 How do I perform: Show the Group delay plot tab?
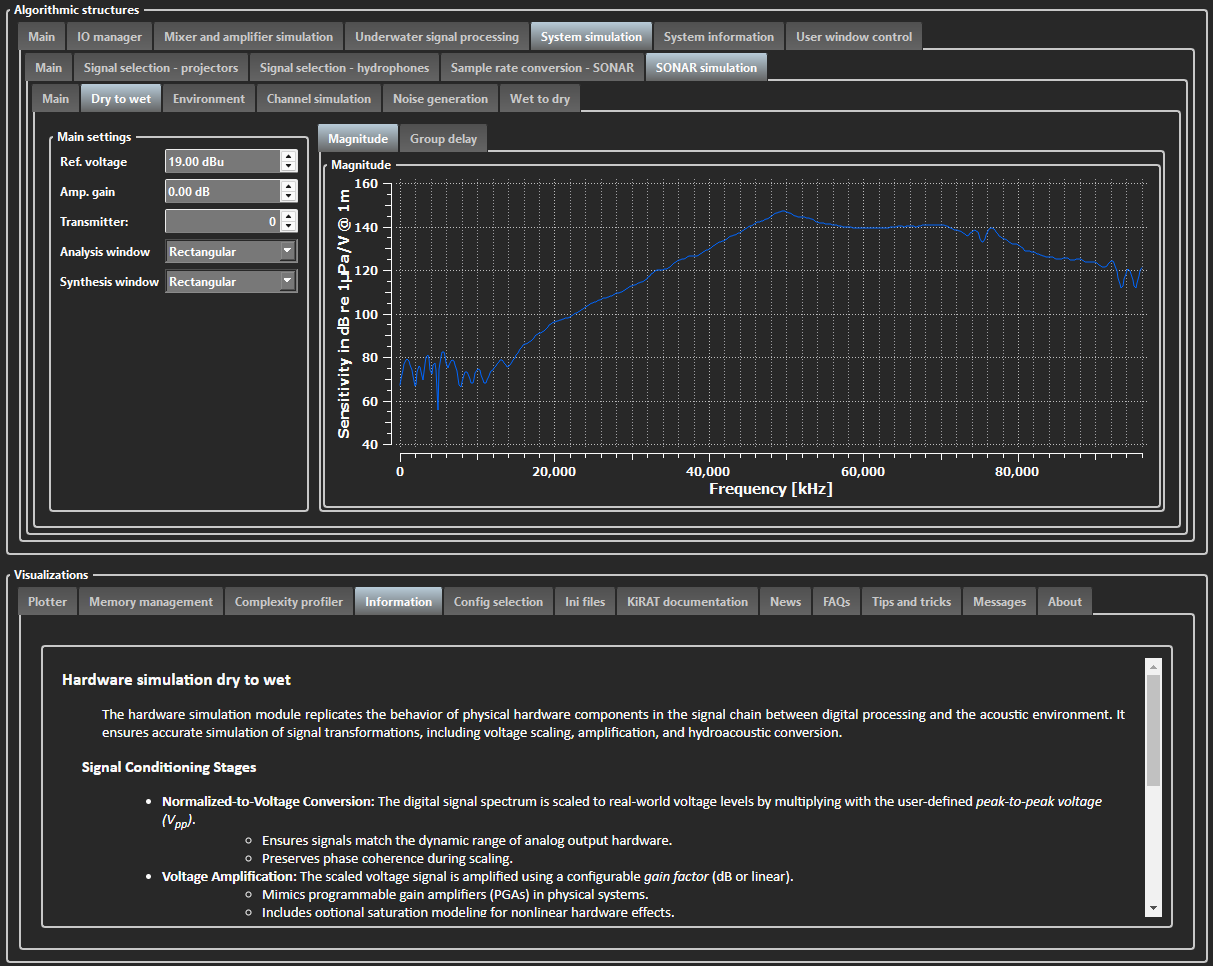444,139
